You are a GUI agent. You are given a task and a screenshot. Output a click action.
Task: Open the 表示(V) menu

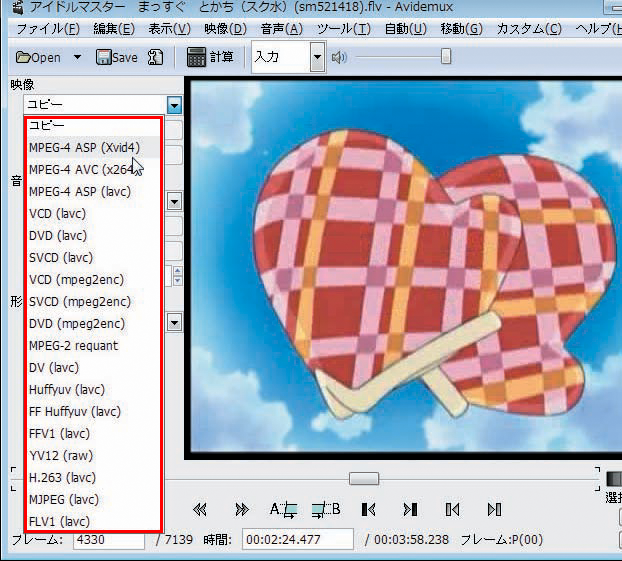coord(169,29)
